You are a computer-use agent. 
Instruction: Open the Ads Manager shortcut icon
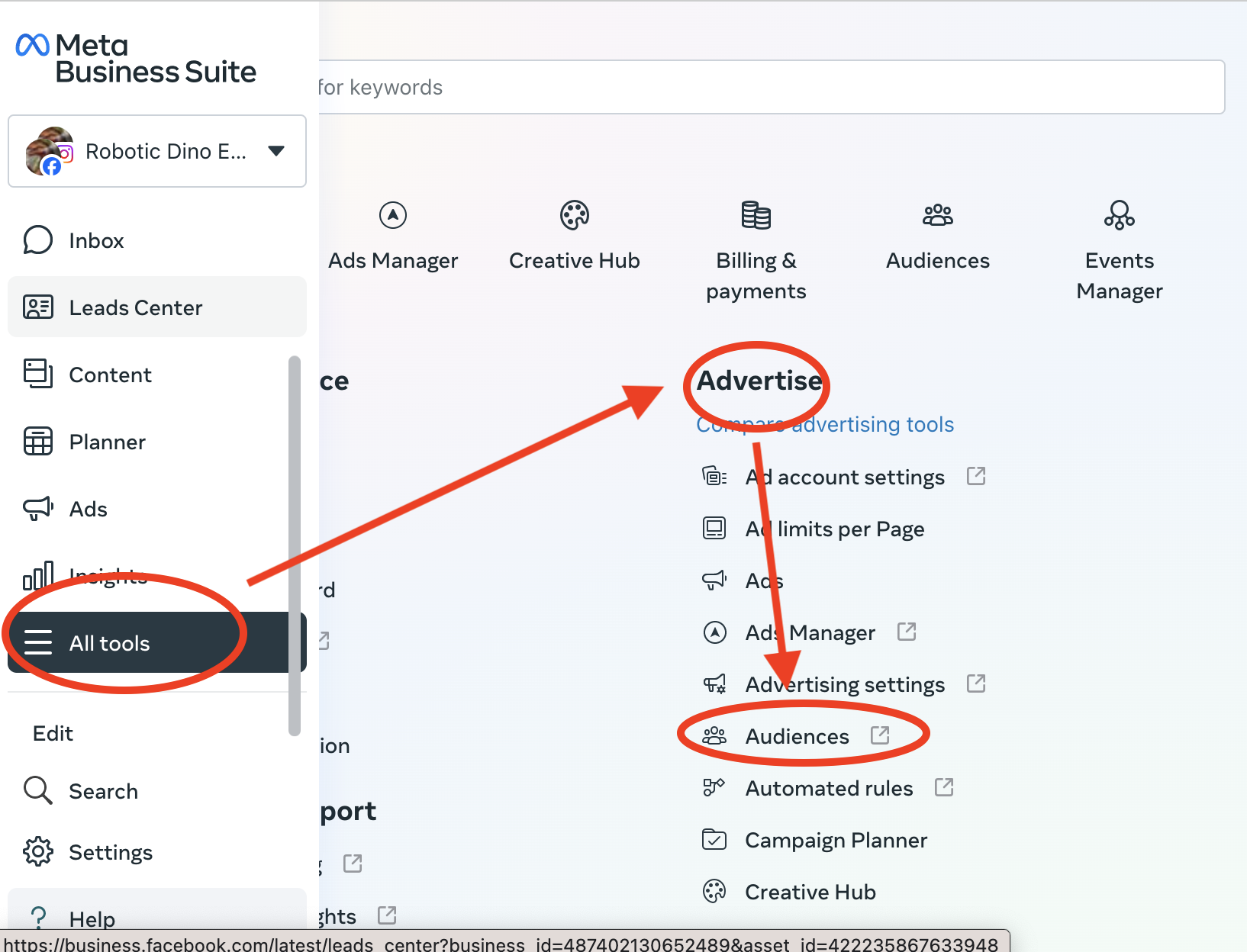[393, 216]
